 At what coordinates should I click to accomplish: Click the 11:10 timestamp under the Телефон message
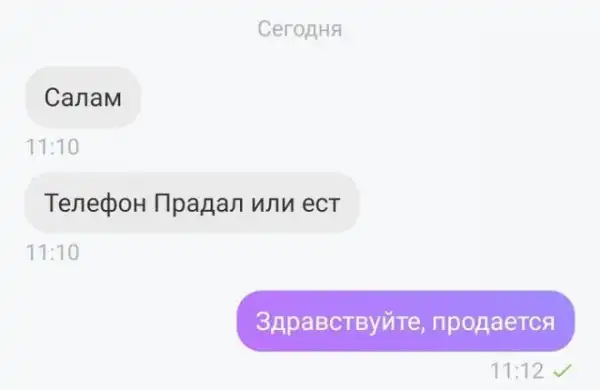click(x=53, y=253)
